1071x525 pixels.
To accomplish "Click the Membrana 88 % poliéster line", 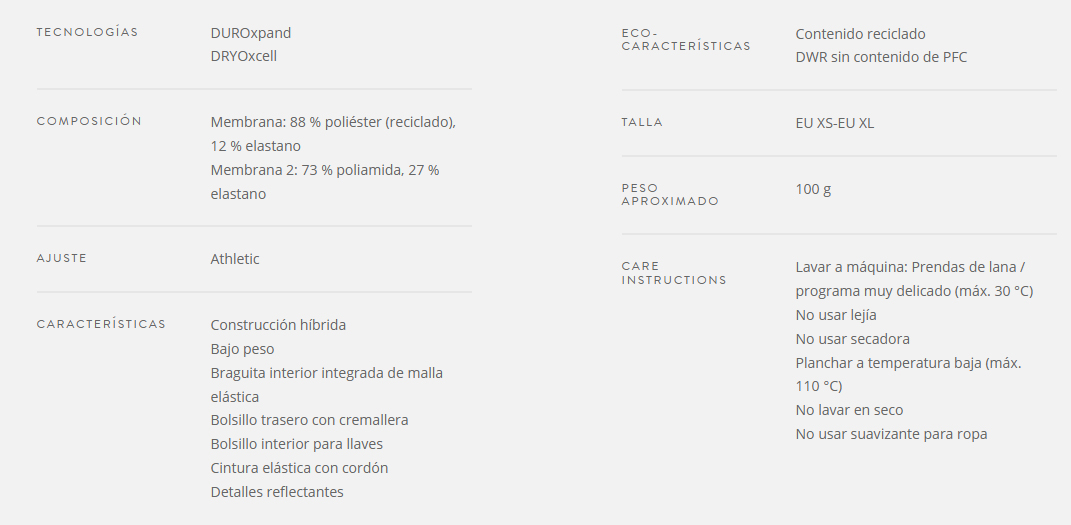I will 333,134.
